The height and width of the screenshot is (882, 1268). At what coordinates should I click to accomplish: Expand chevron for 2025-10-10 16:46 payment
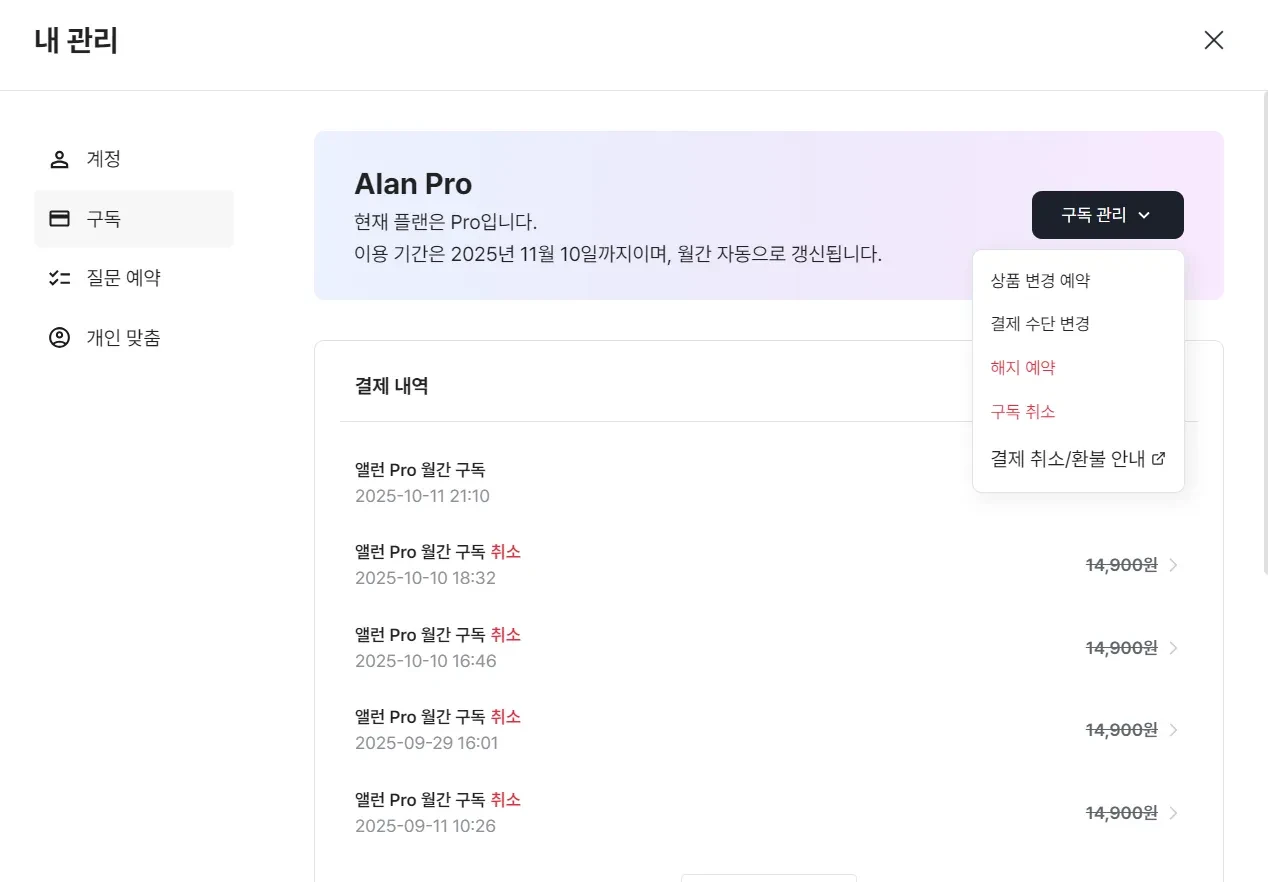pos(1174,648)
